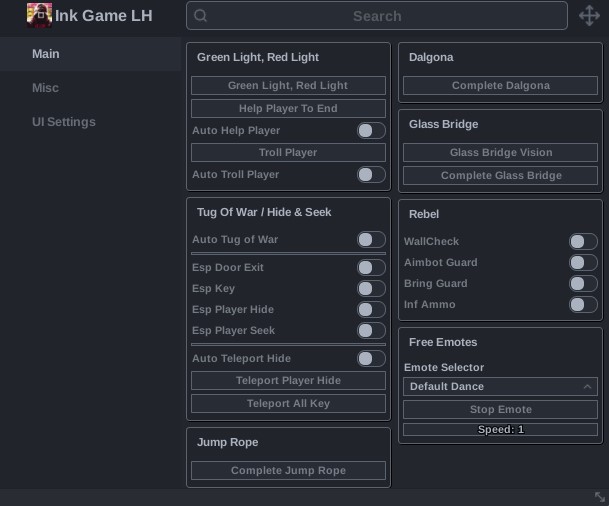Enable Inf Ammo toggle
609x506 pixels.
(x=583, y=304)
